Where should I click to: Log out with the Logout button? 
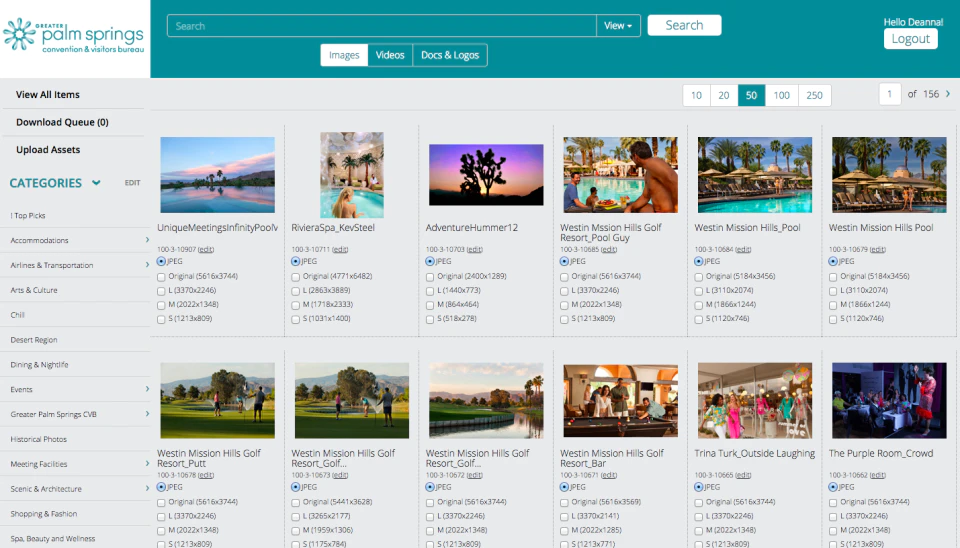point(910,39)
